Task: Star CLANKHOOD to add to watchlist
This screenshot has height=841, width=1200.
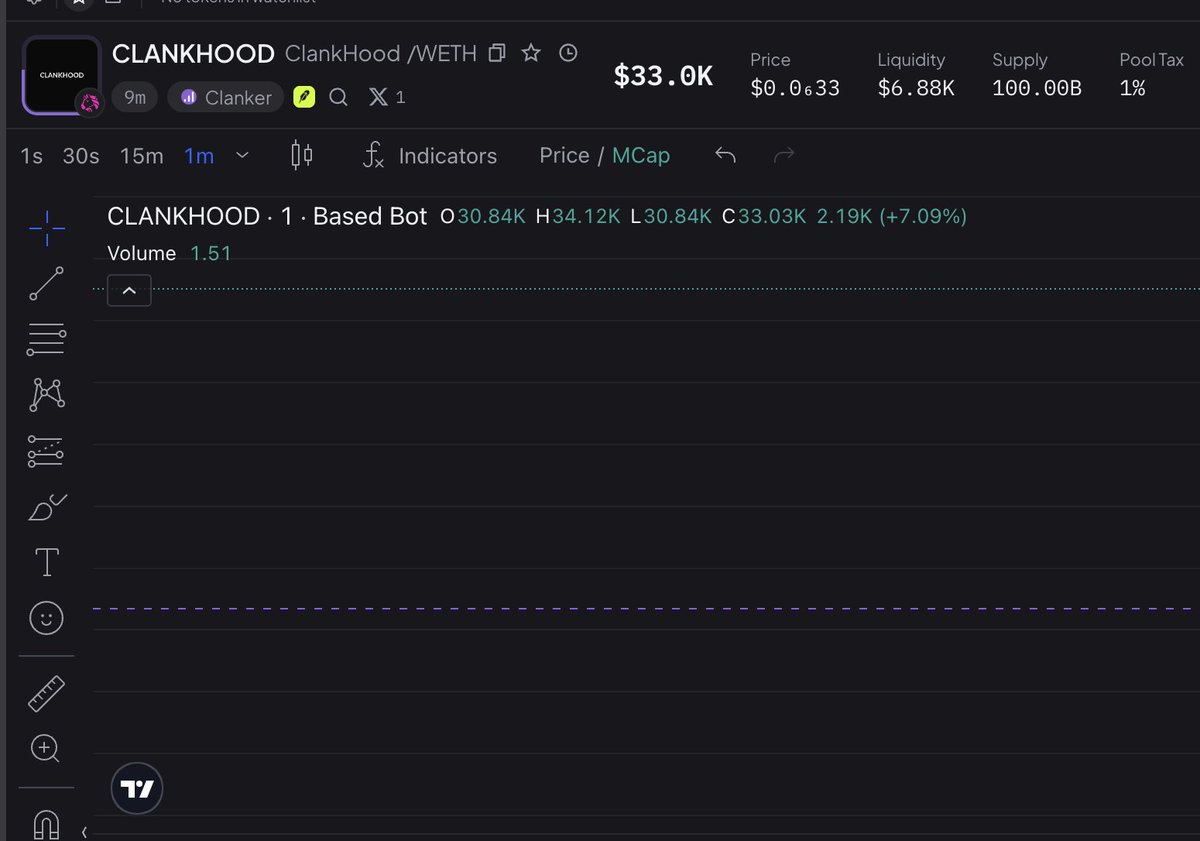Action: click(531, 53)
